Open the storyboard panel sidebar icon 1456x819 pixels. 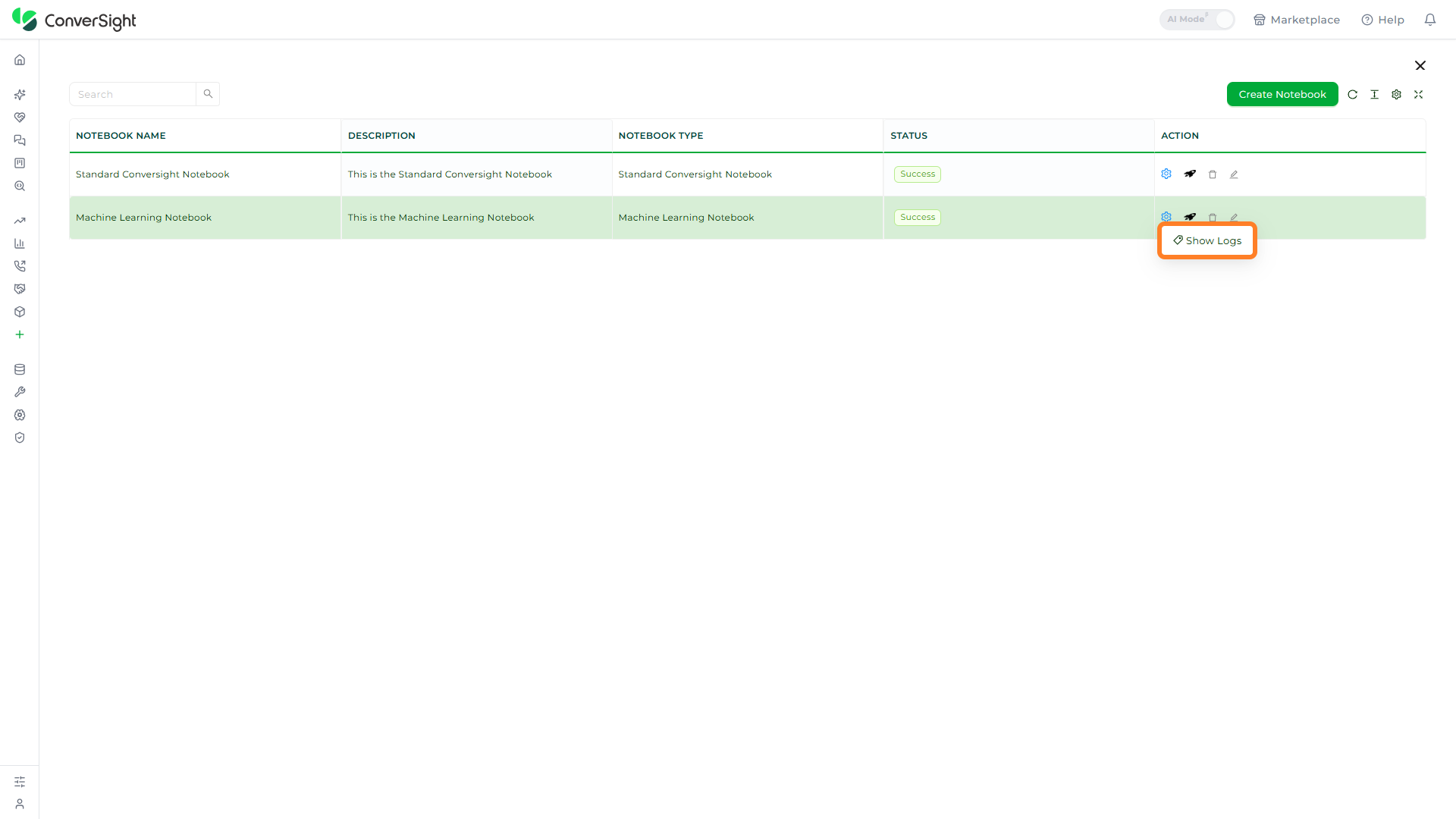tap(20, 163)
